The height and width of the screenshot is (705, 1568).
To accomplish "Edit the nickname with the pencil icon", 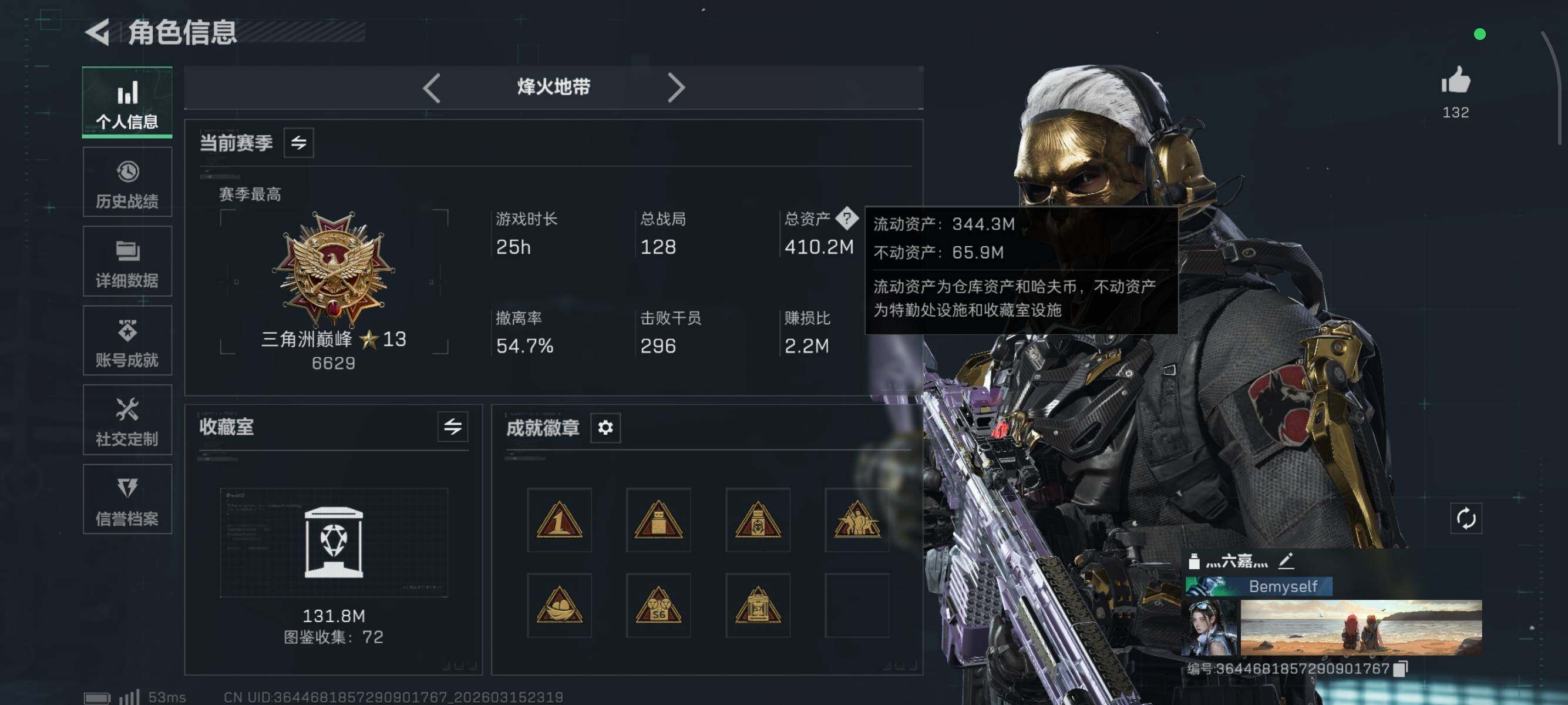I will (x=1286, y=560).
